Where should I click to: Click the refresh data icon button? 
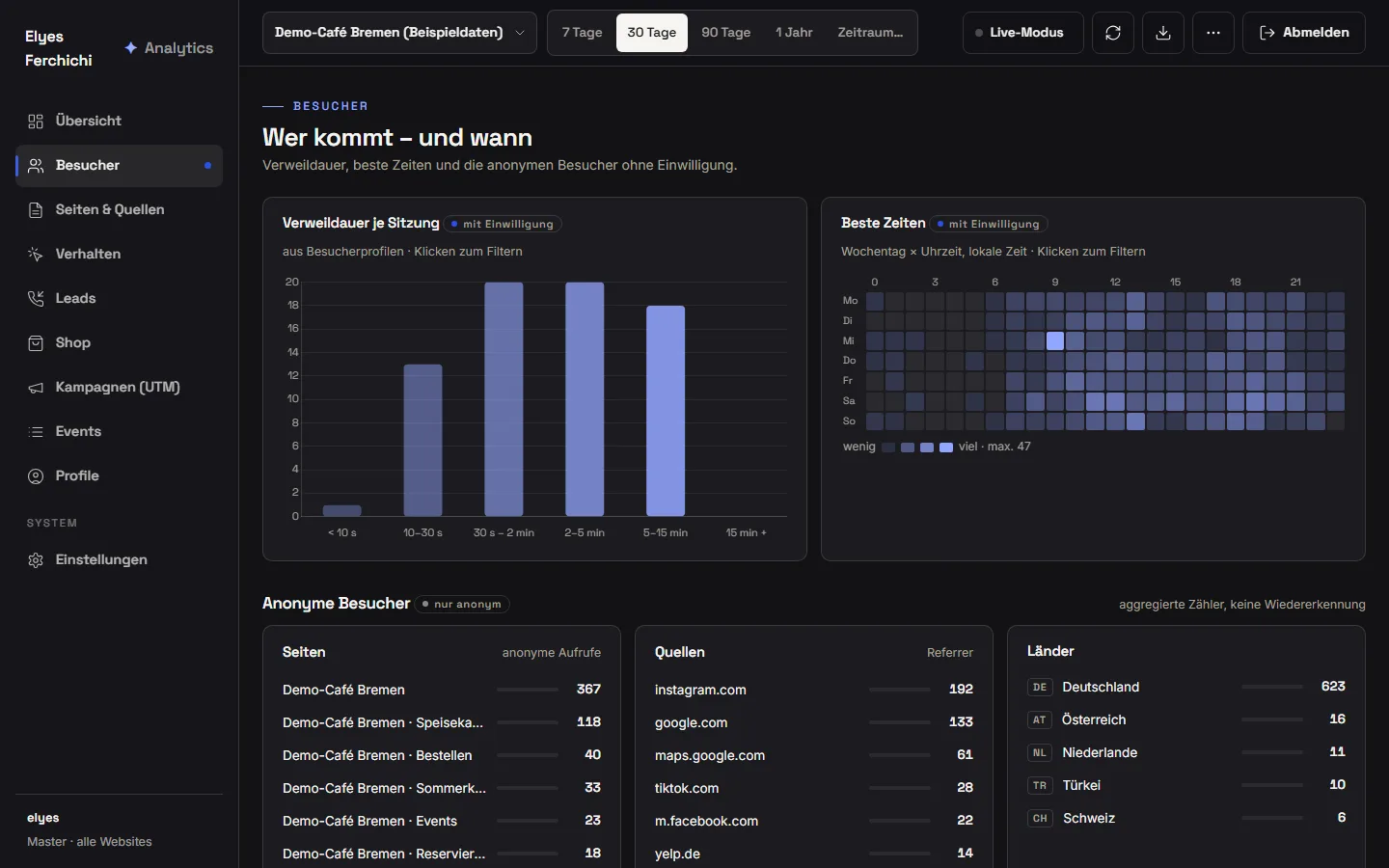(x=1113, y=33)
